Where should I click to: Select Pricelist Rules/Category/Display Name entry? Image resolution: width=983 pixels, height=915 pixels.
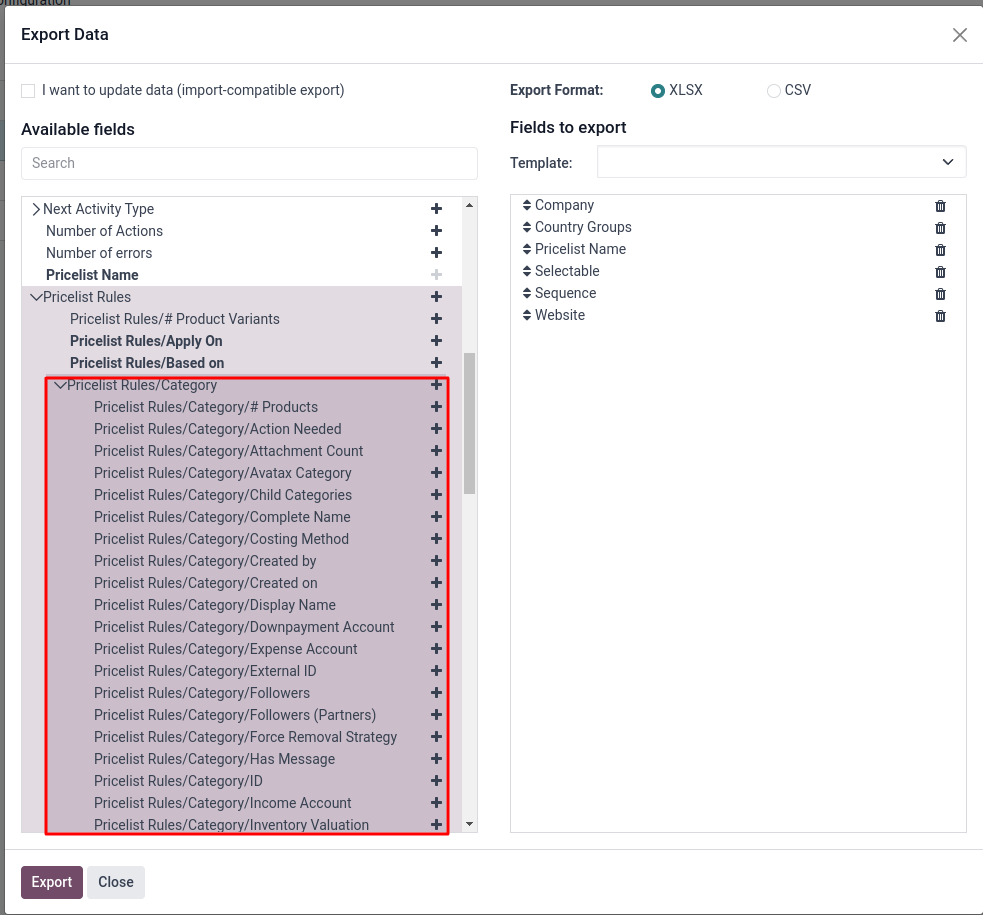215,605
